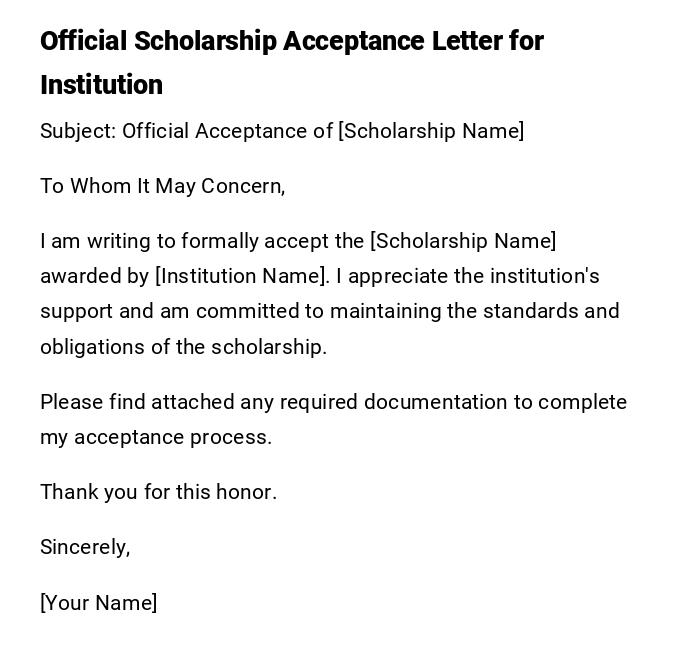
Task: Click the "To Whom It May Concern," greeting
Action: click(x=163, y=186)
